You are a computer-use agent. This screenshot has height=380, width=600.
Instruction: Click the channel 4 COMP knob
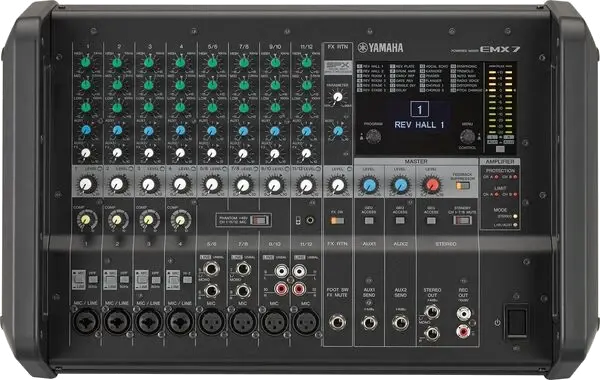click(180, 220)
